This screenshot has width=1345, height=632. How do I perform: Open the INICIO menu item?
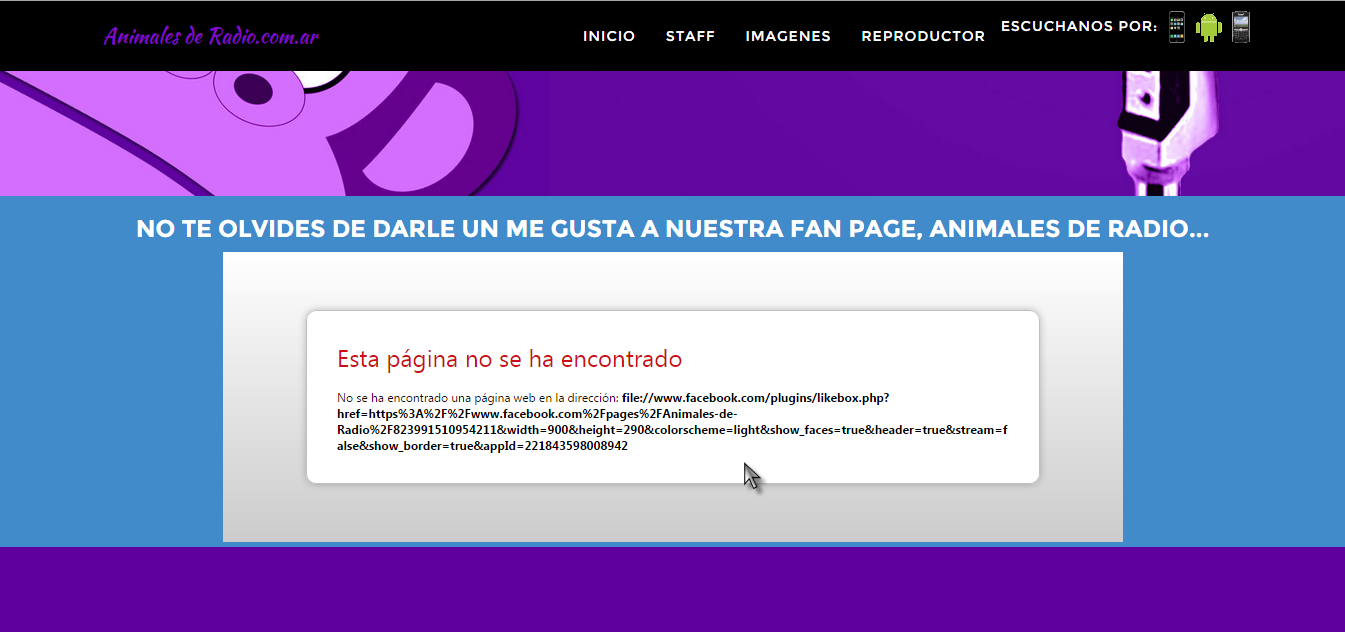[609, 36]
